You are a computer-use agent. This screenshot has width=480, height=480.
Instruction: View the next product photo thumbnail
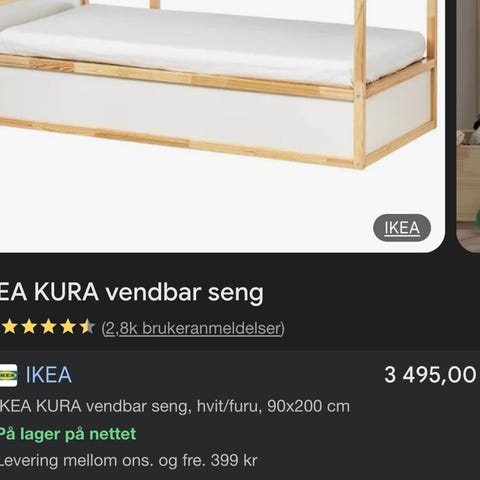tap(468, 126)
